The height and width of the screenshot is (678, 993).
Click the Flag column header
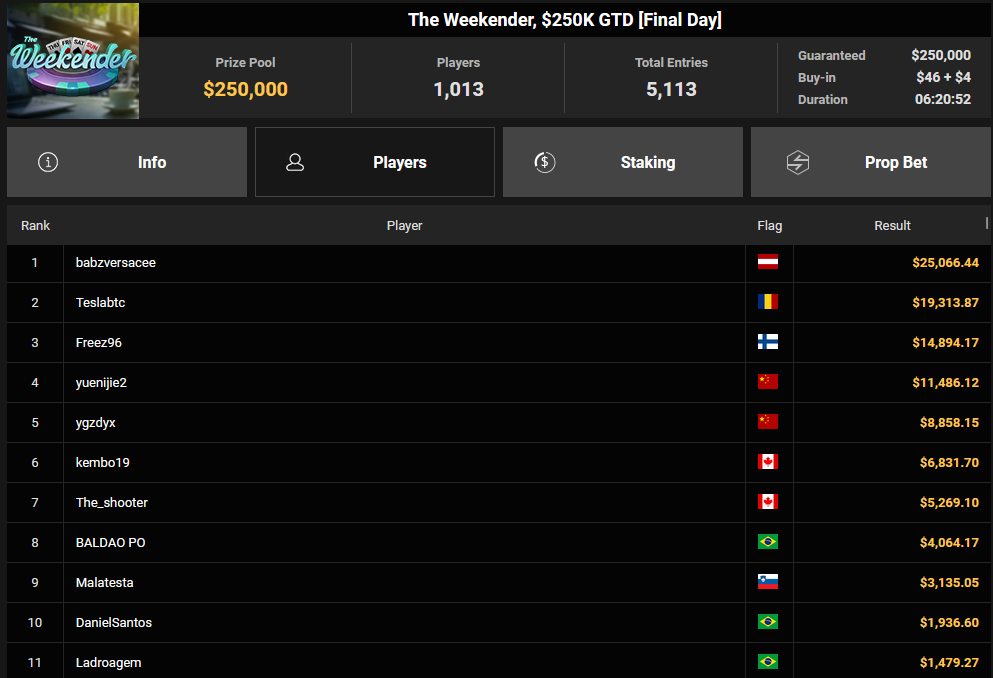click(769, 226)
